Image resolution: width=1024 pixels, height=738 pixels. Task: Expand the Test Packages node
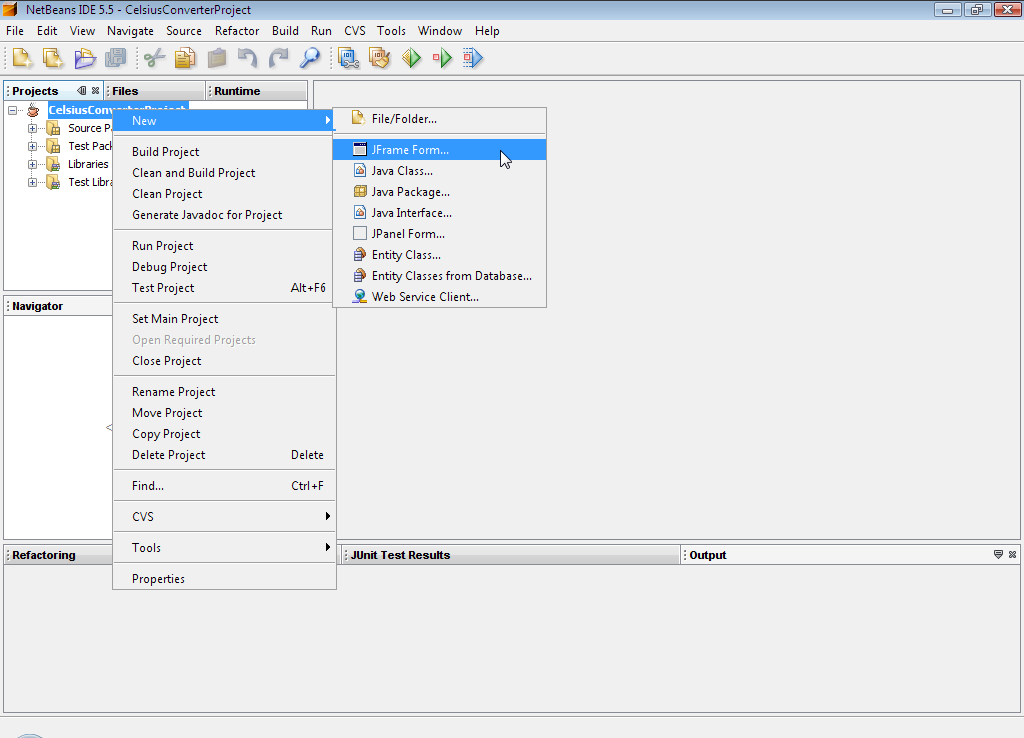click(31, 145)
